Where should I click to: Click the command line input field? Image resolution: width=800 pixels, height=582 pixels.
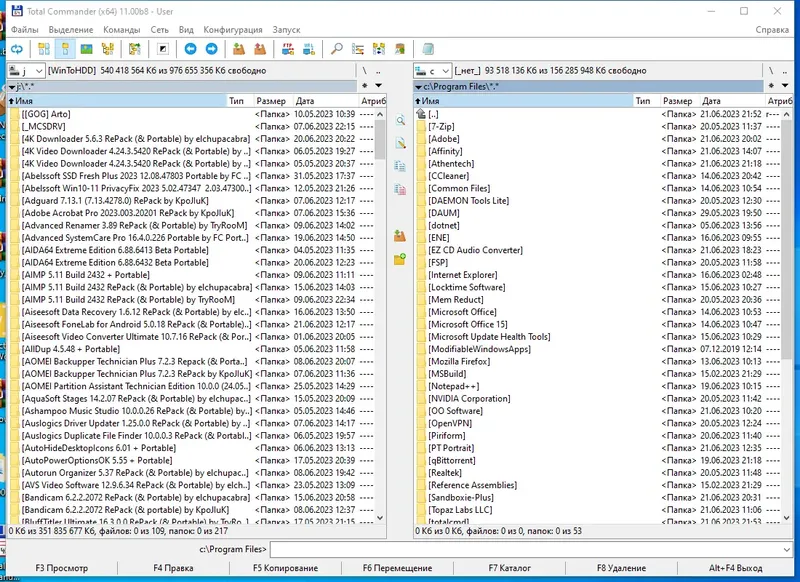click(x=526, y=549)
